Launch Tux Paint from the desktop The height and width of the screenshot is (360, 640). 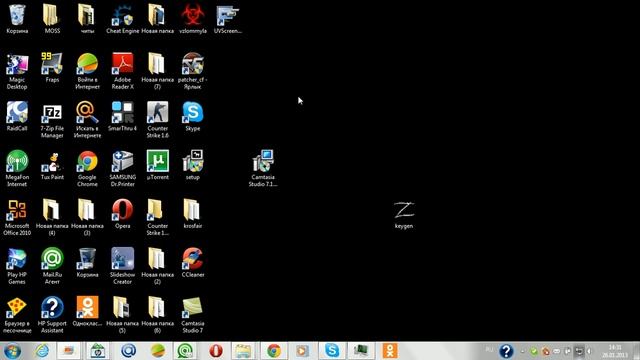tap(52, 165)
